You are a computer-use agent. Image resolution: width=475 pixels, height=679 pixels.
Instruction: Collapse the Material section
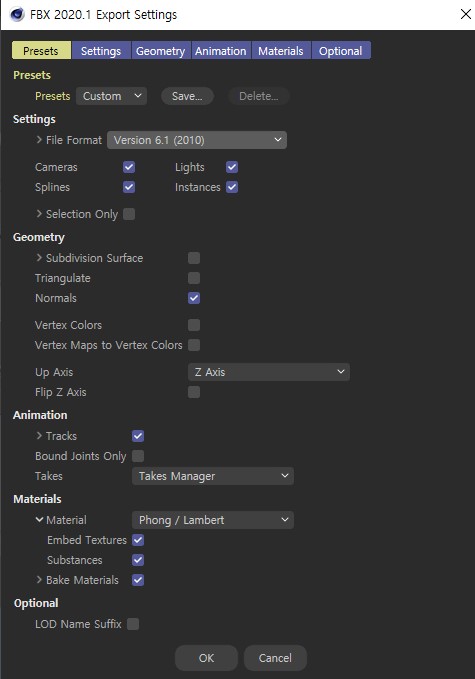39,520
